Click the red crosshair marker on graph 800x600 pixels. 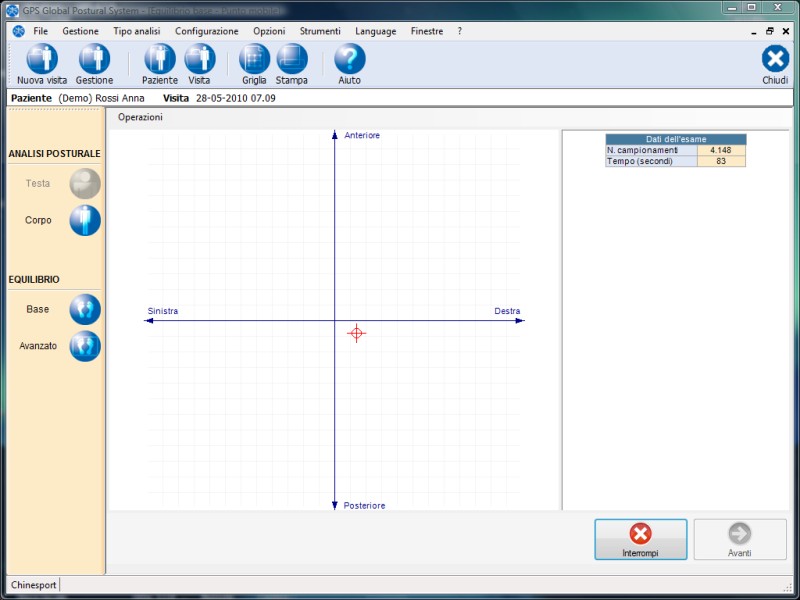[357, 333]
